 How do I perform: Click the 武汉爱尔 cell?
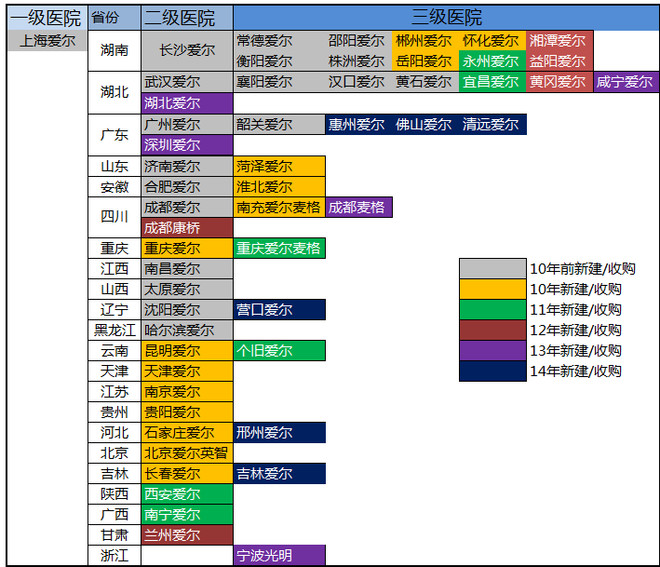tap(187, 82)
